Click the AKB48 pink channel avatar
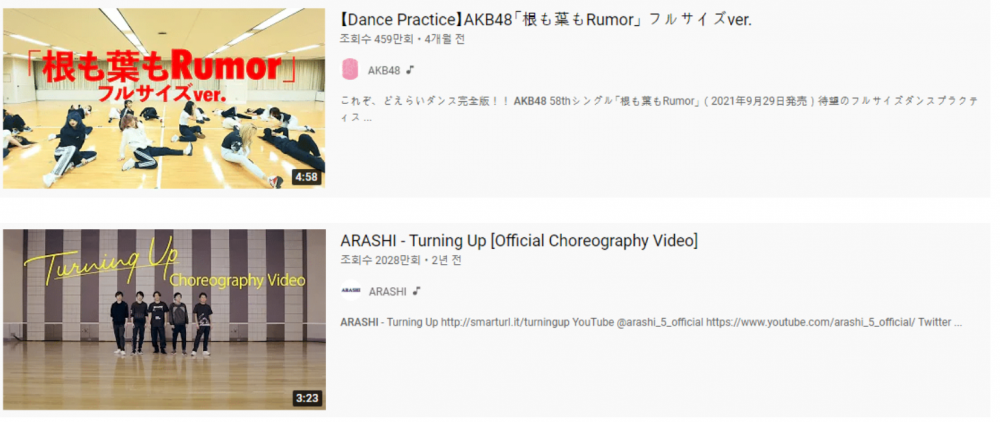 click(x=350, y=69)
